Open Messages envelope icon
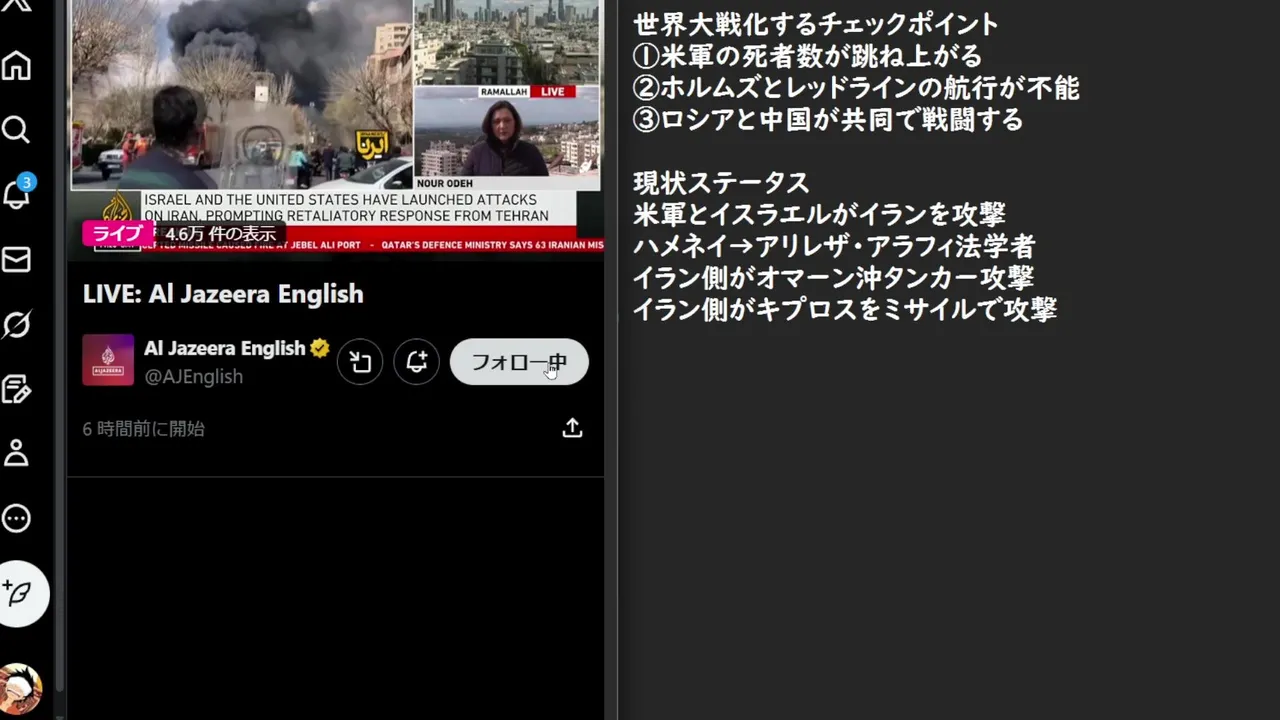Viewport: 1280px width, 720px height. 16,260
